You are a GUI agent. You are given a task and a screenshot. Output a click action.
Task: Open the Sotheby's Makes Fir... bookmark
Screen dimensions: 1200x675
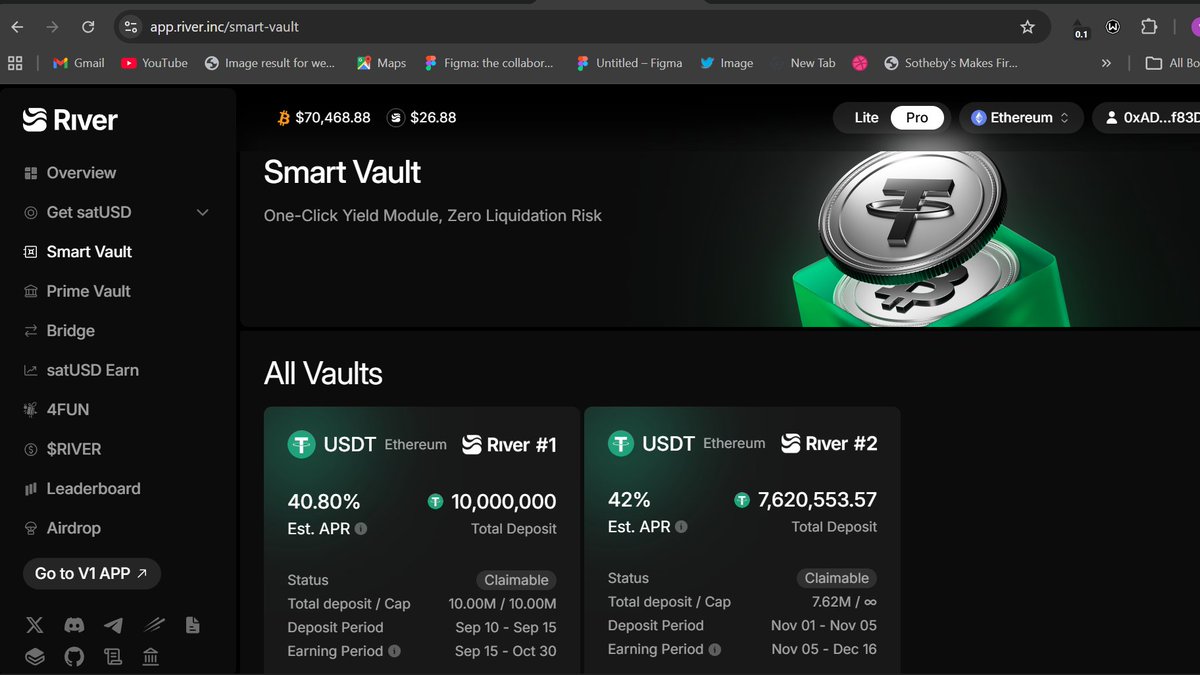pyautogui.click(x=951, y=63)
